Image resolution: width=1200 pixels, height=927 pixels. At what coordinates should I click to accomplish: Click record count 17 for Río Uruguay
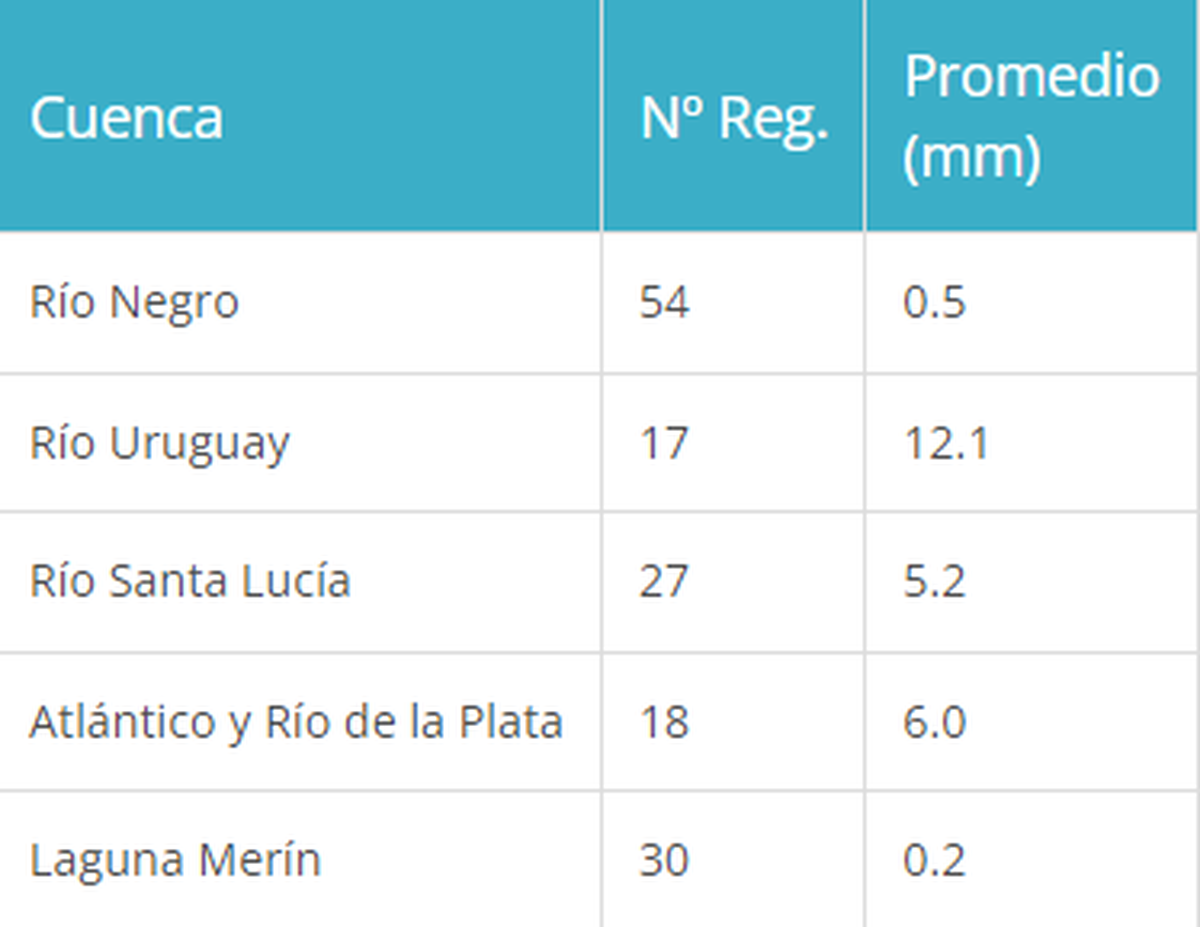pyautogui.click(x=665, y=443)
